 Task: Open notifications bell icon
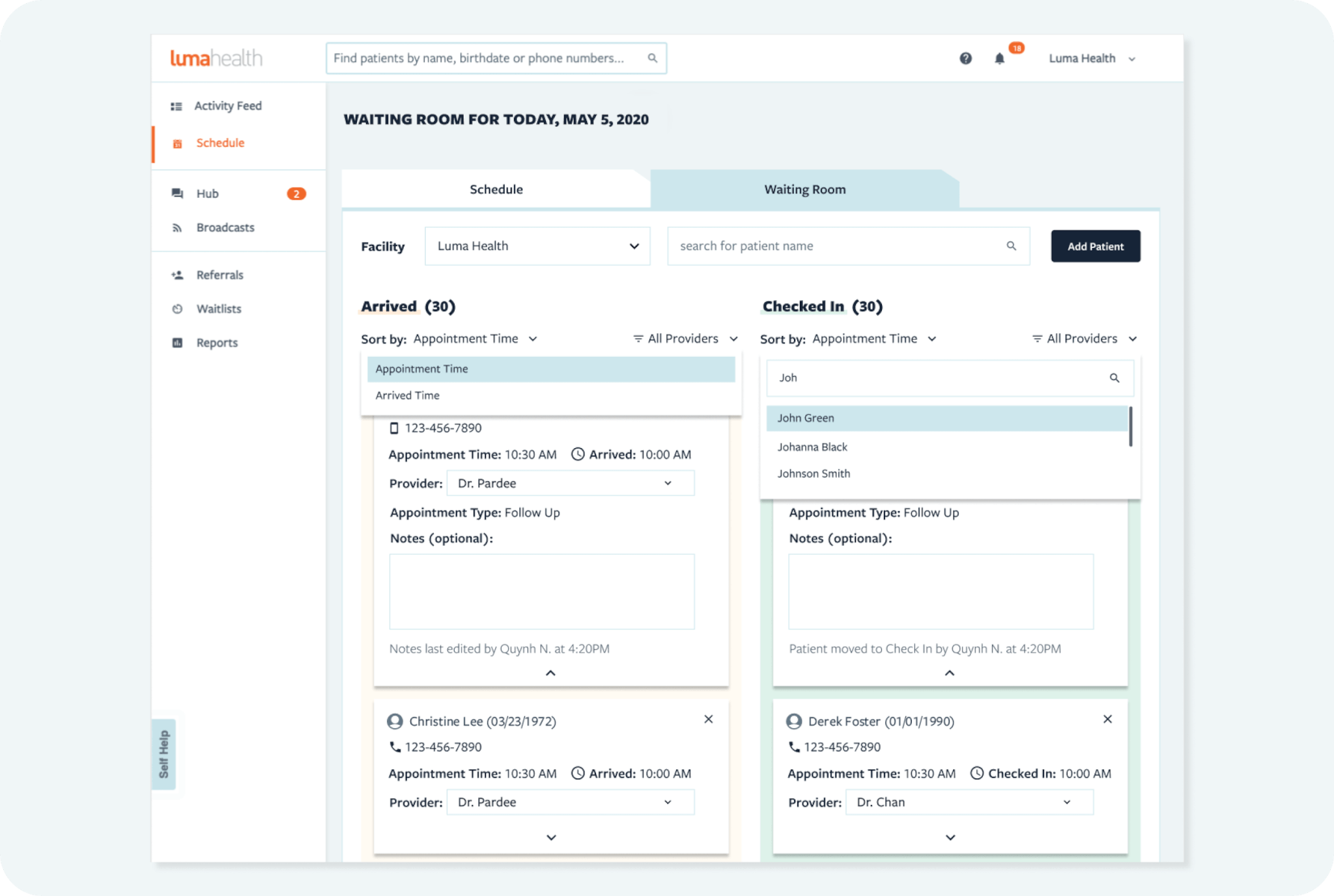pyautogui.click(x=999, y=59)
